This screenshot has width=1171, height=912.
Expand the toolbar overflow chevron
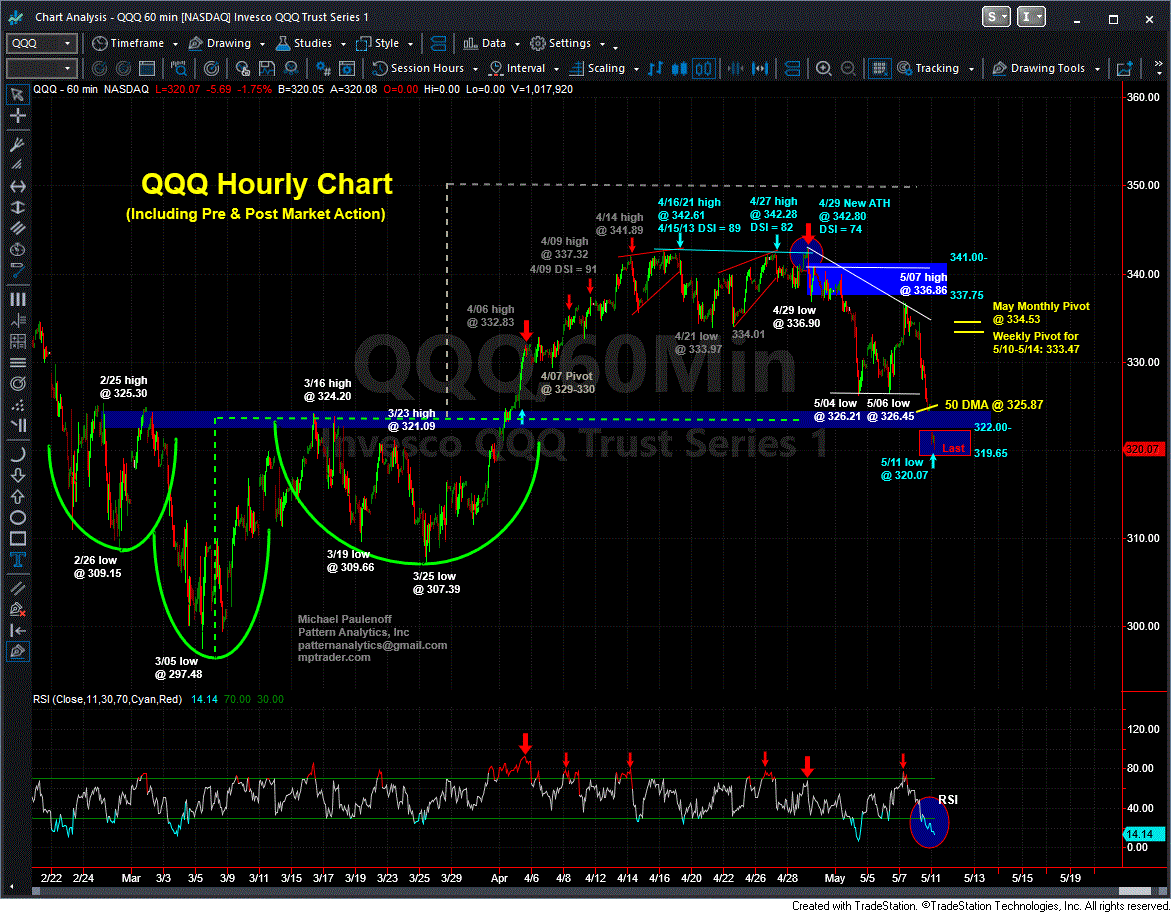[x=1158, y=69]
